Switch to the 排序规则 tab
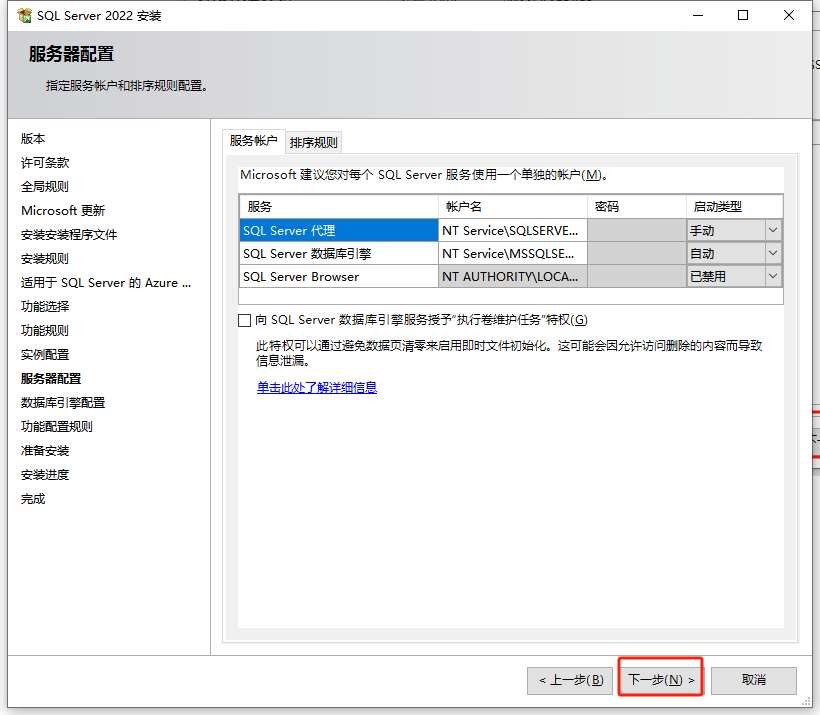820x715 pixels. [314, 142]
